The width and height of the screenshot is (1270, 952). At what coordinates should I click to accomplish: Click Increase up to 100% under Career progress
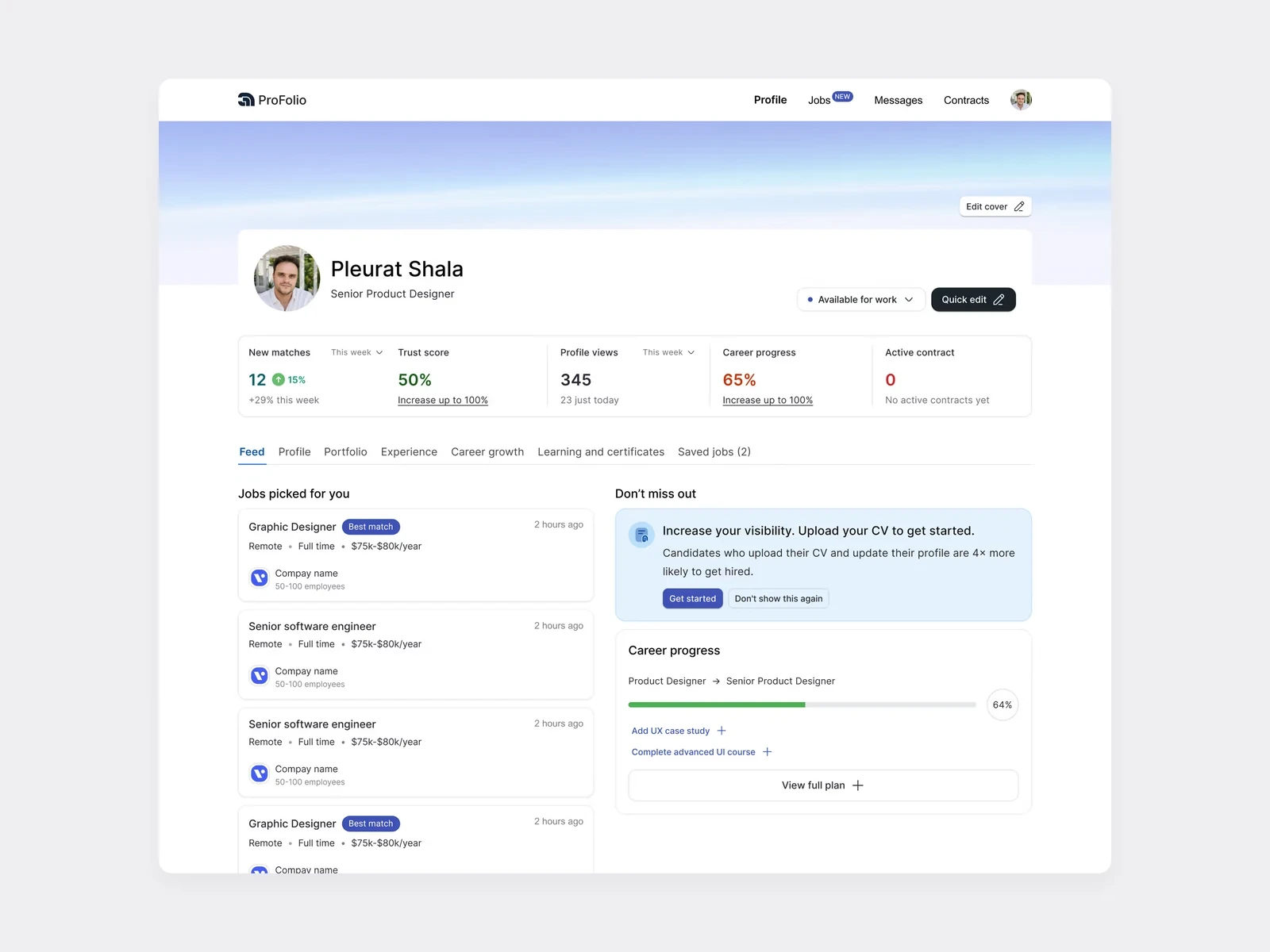coord(768,401)
